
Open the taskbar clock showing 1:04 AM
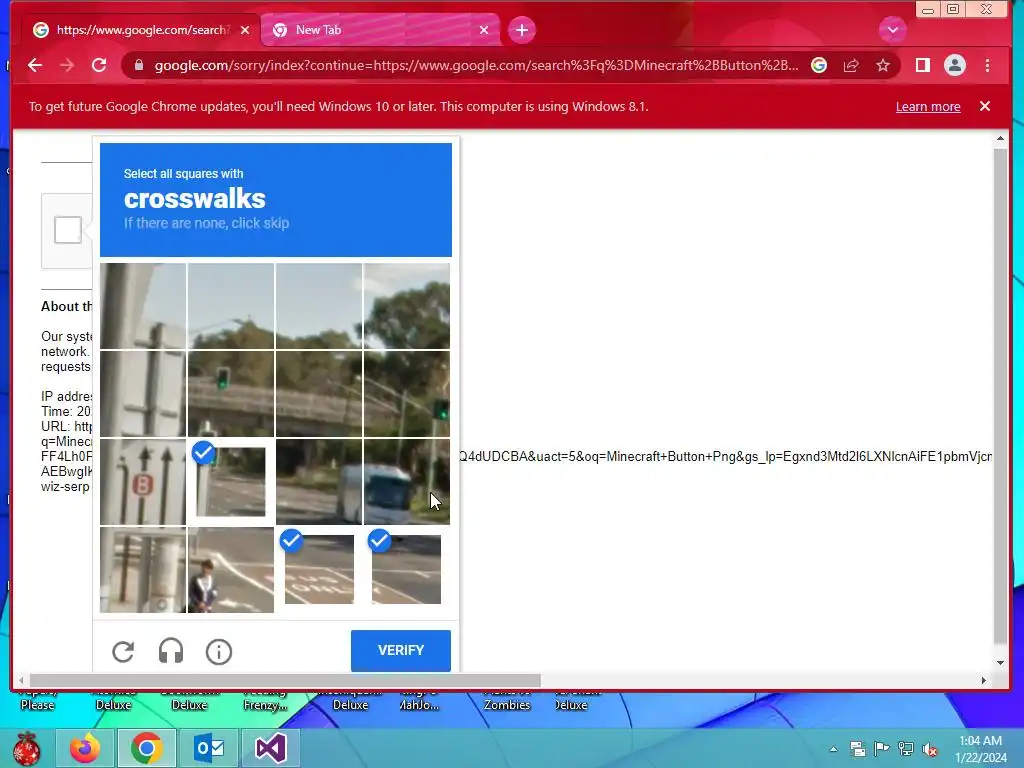click(x=980, y=749)
